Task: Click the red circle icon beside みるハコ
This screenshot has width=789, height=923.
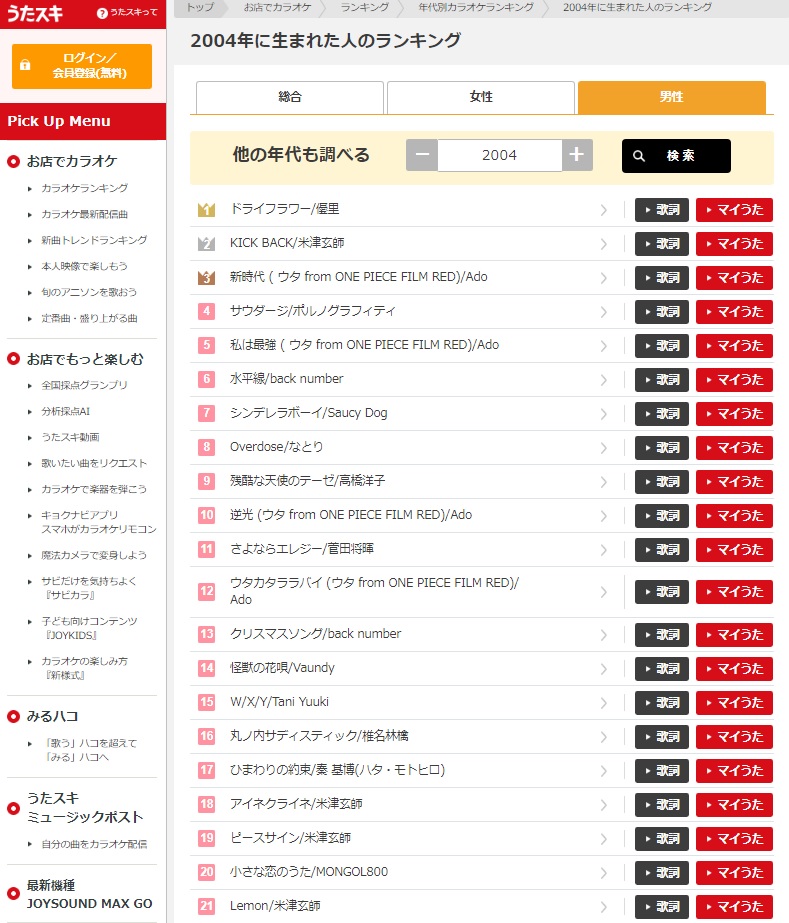Action: pyautogui.click(x=14, y=716)
